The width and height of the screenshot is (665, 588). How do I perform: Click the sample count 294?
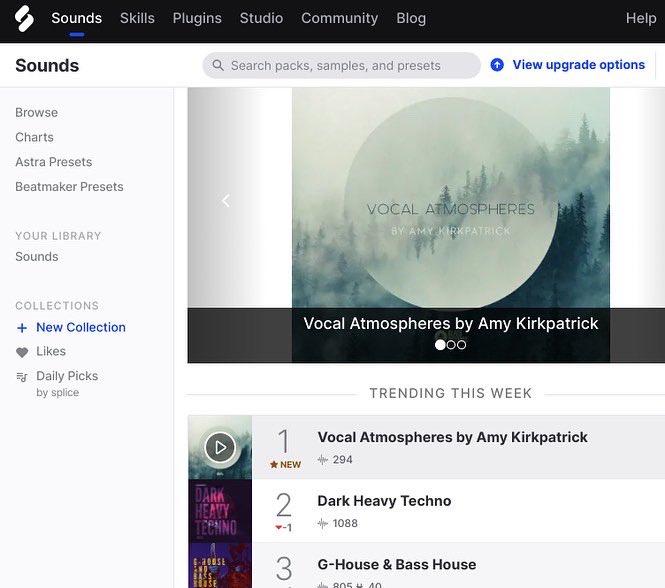click(x=343, y=459)
